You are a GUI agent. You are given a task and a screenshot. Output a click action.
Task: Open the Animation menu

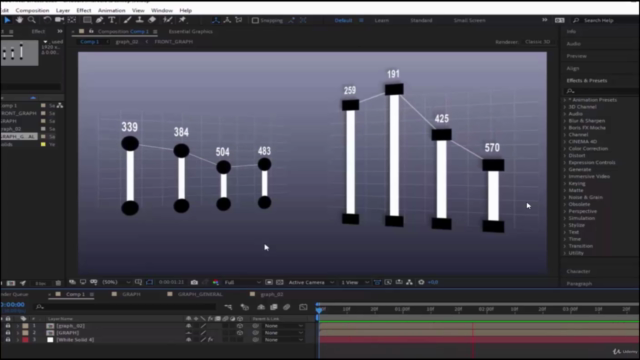coord(111,10)
